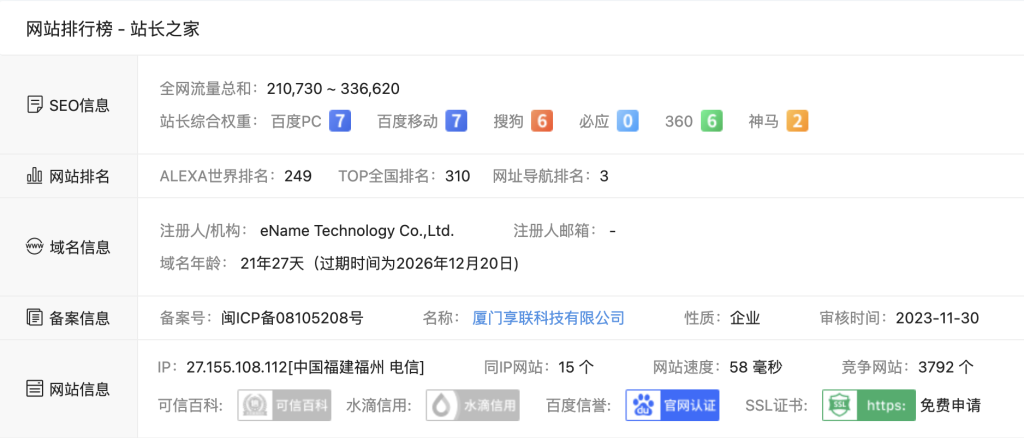Click IP address 27.155.108.112

click(x=236, y=368)
